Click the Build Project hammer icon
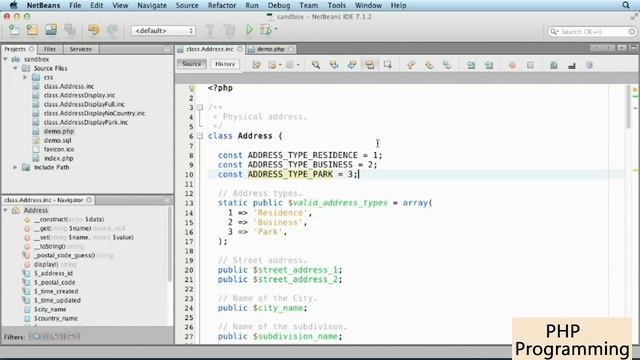The height and width of the screenshot is (360, 640). pos(210,30)
